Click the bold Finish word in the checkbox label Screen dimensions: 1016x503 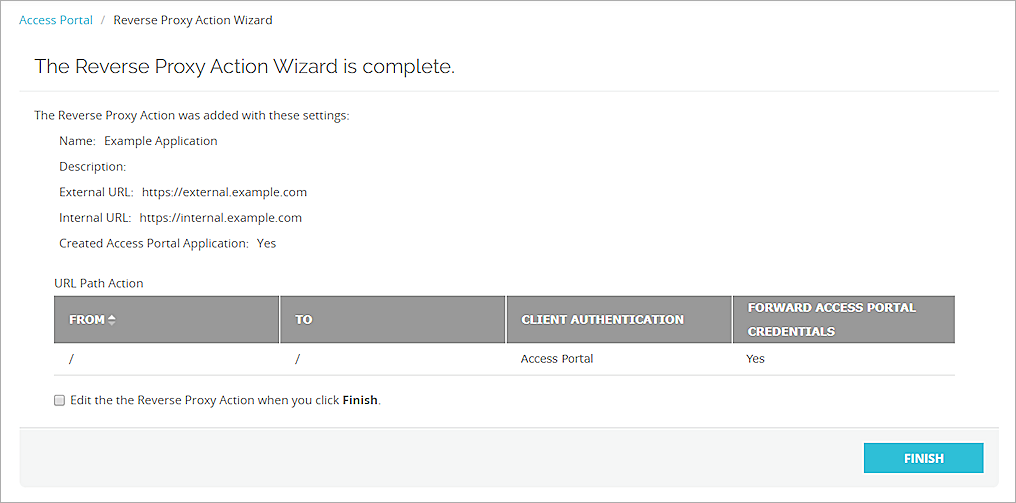tap(360, 400)
